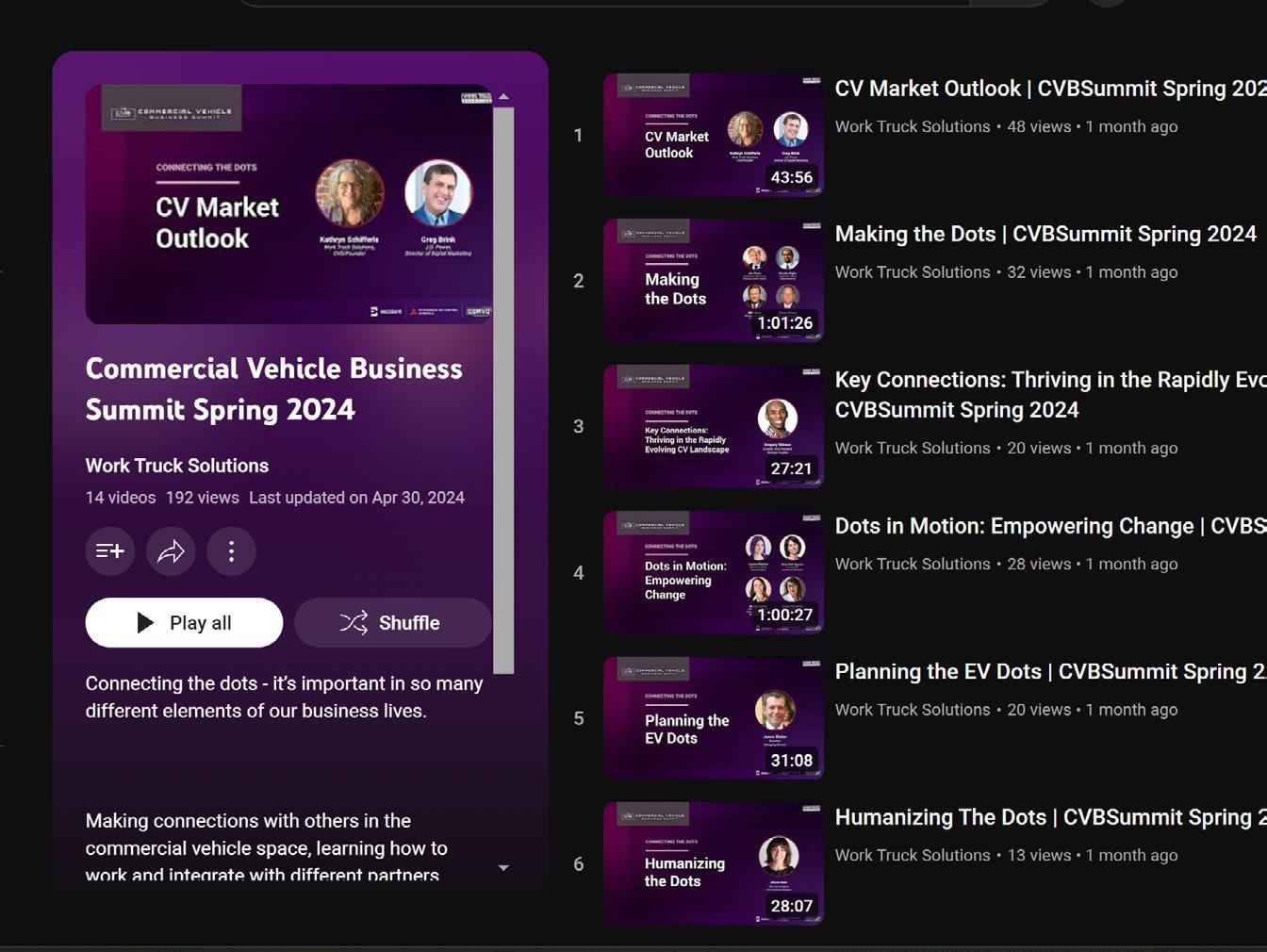Screen dimensions: 1267x952
Task: Play CV Market Outlook video thumbnail
Action: 713,135
